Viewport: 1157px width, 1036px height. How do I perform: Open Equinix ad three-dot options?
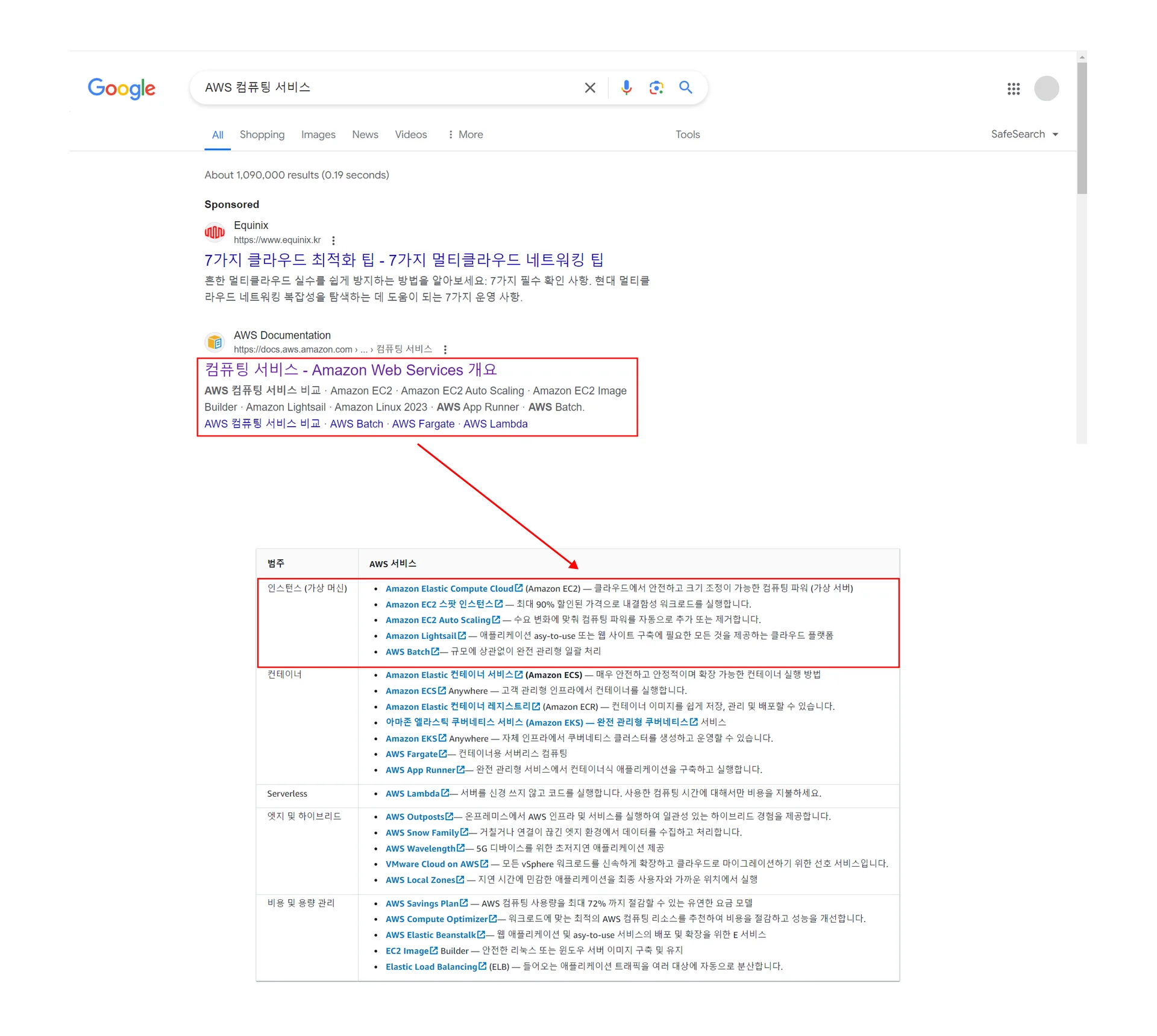[333, 240]
